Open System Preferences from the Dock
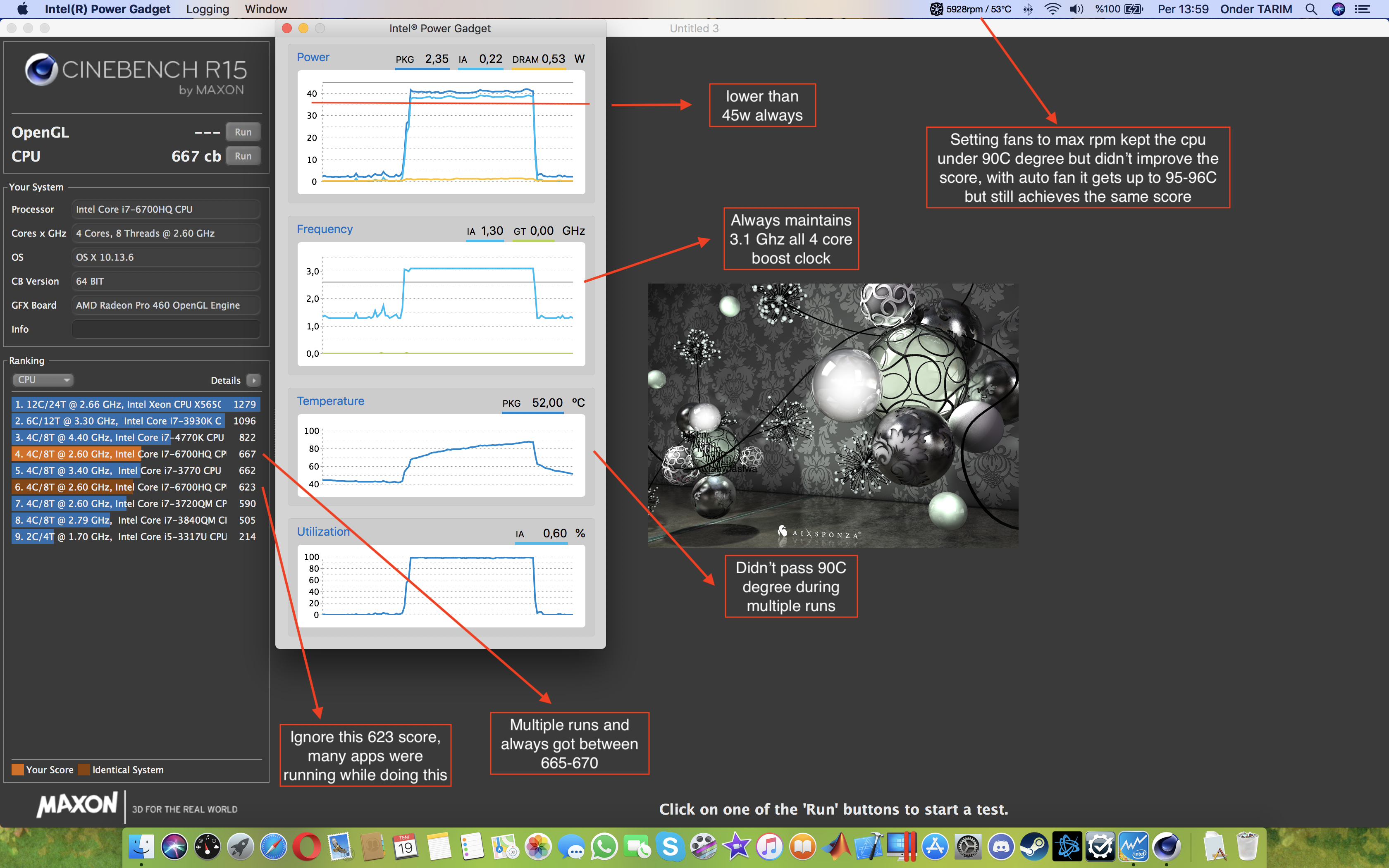The height and width of the screenshot is (868, 1389). point(968,847)
